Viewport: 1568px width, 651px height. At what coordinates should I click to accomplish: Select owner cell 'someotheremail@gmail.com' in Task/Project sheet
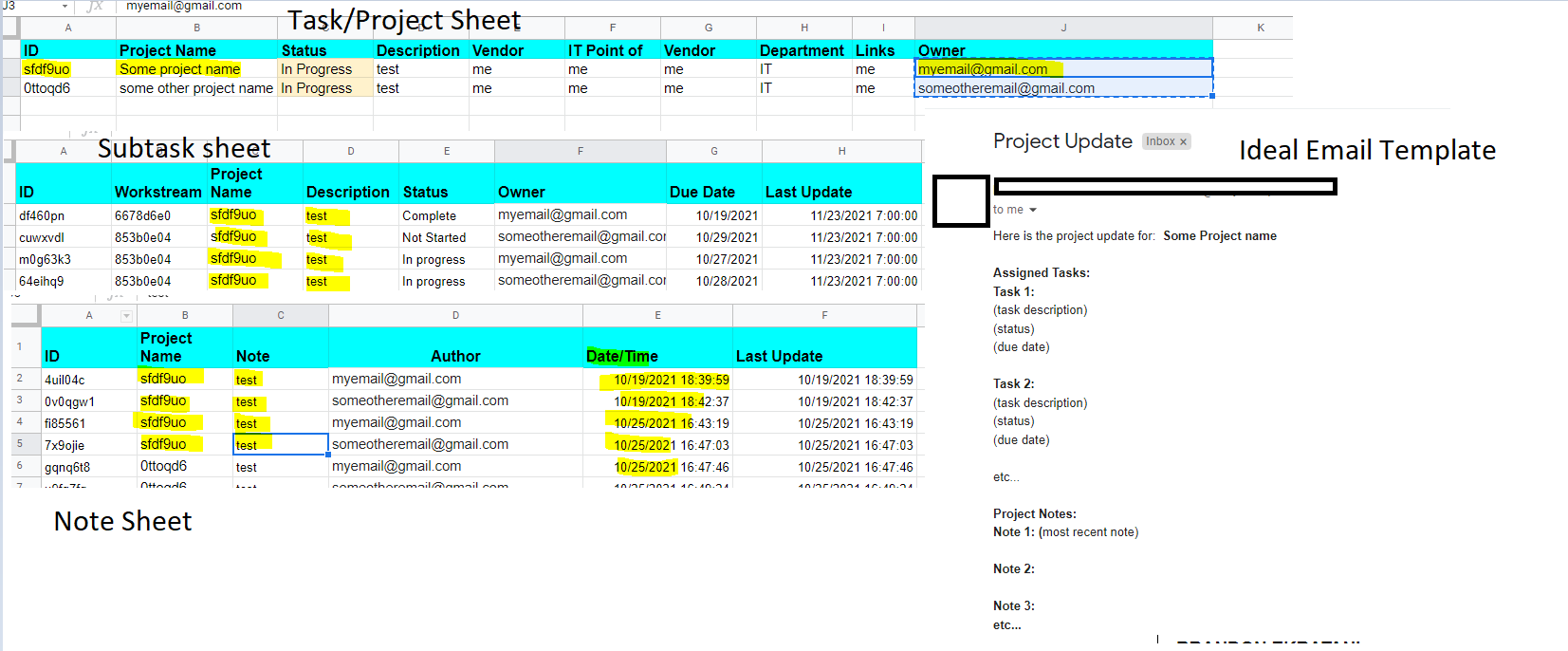(x=1063, y=88)
